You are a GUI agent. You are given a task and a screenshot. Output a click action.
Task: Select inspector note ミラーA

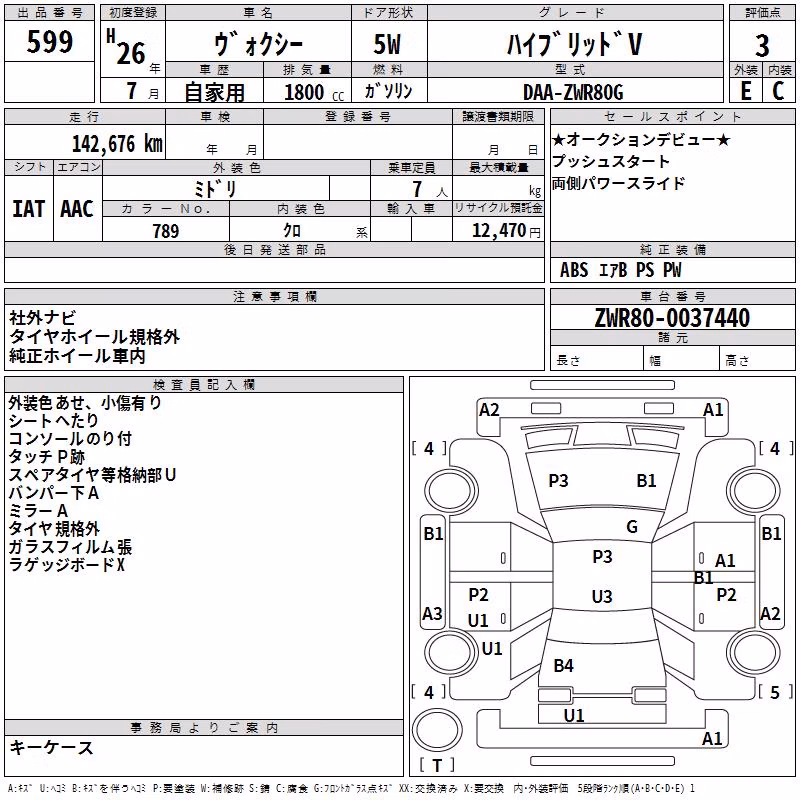click(38, 511)
